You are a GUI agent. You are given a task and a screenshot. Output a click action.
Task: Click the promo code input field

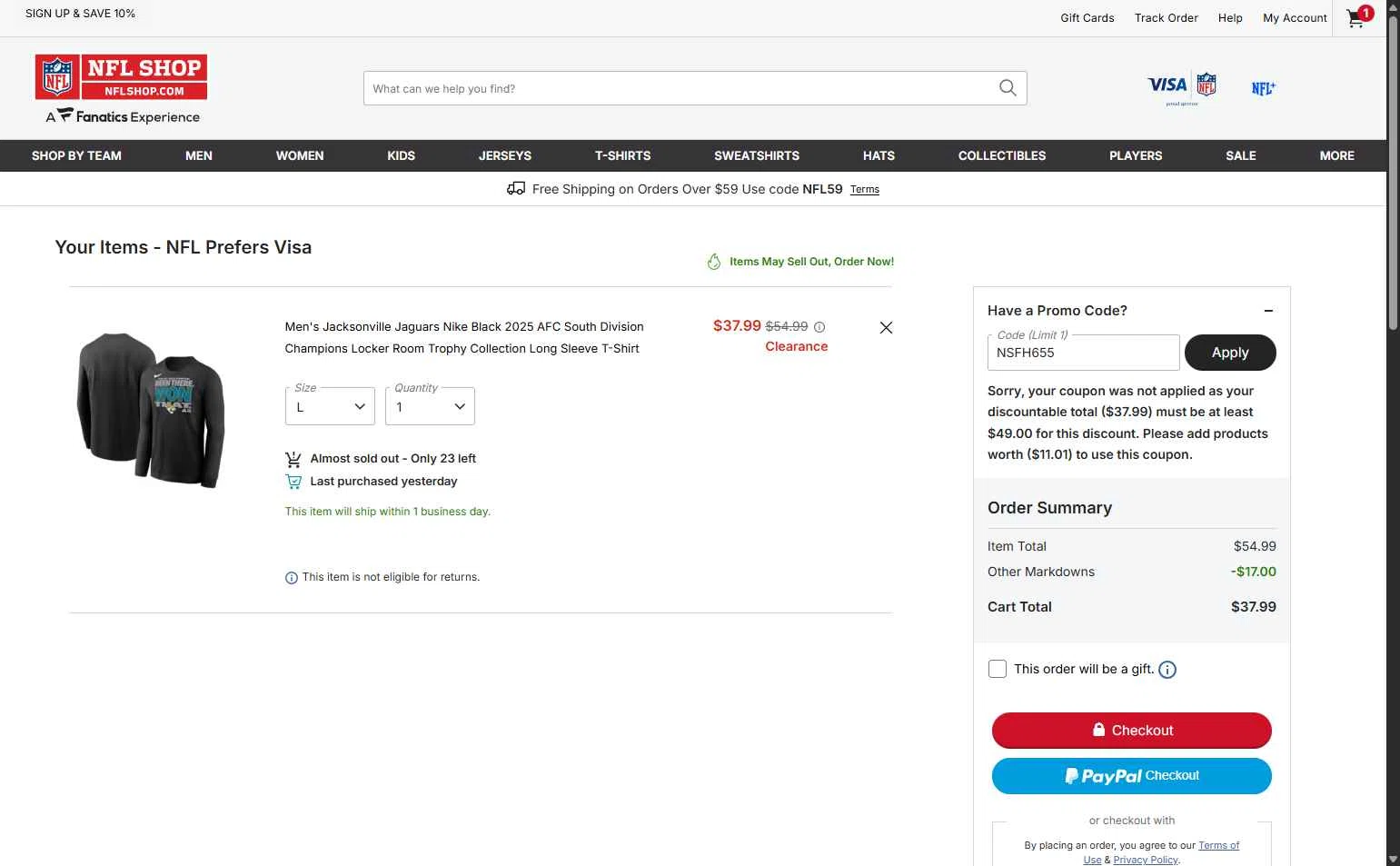point(1083,353)
